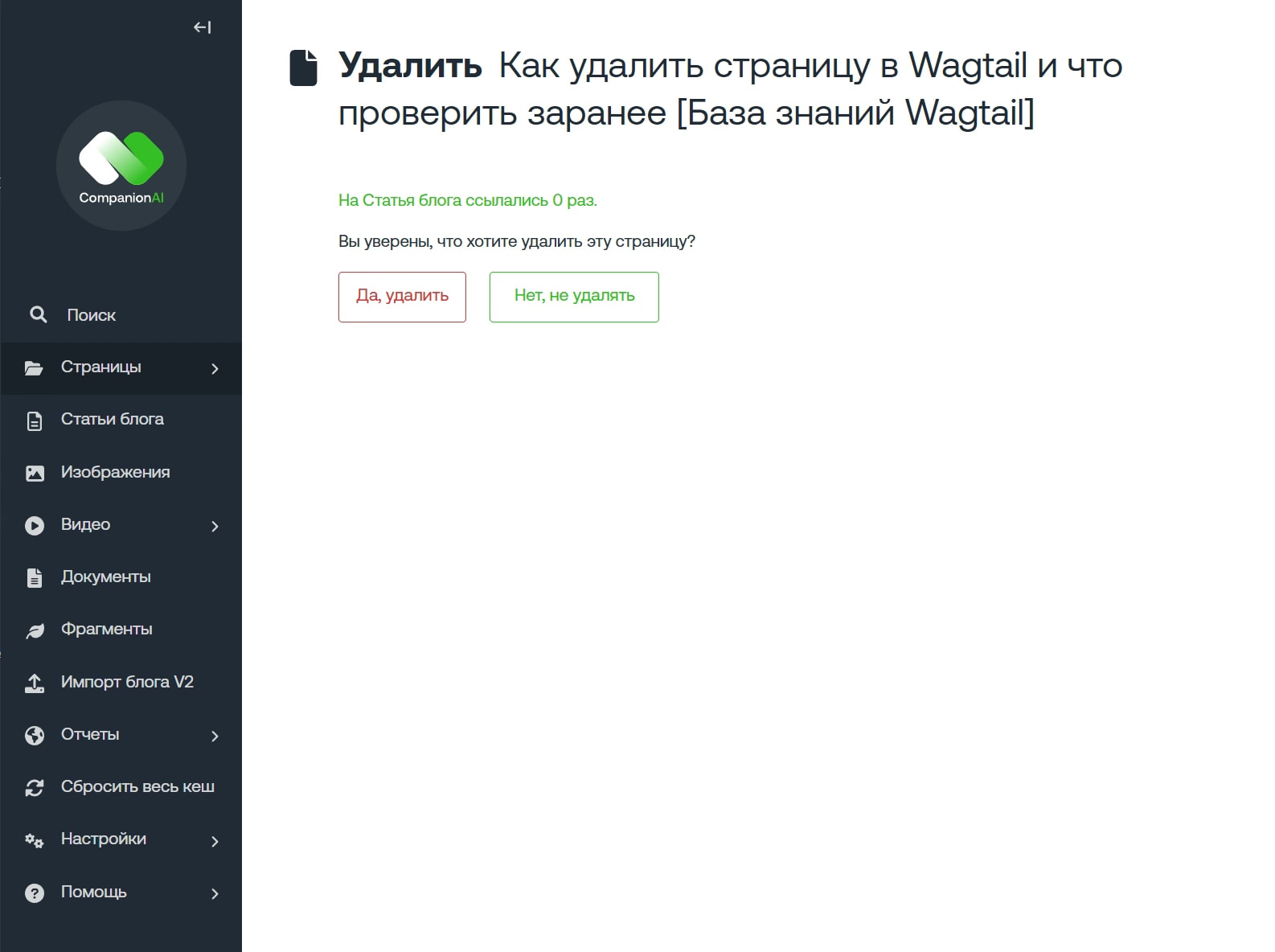Expand the Видео submenu chevron
This screenshot has width=1275, height=952.
(x=215, y=526)
